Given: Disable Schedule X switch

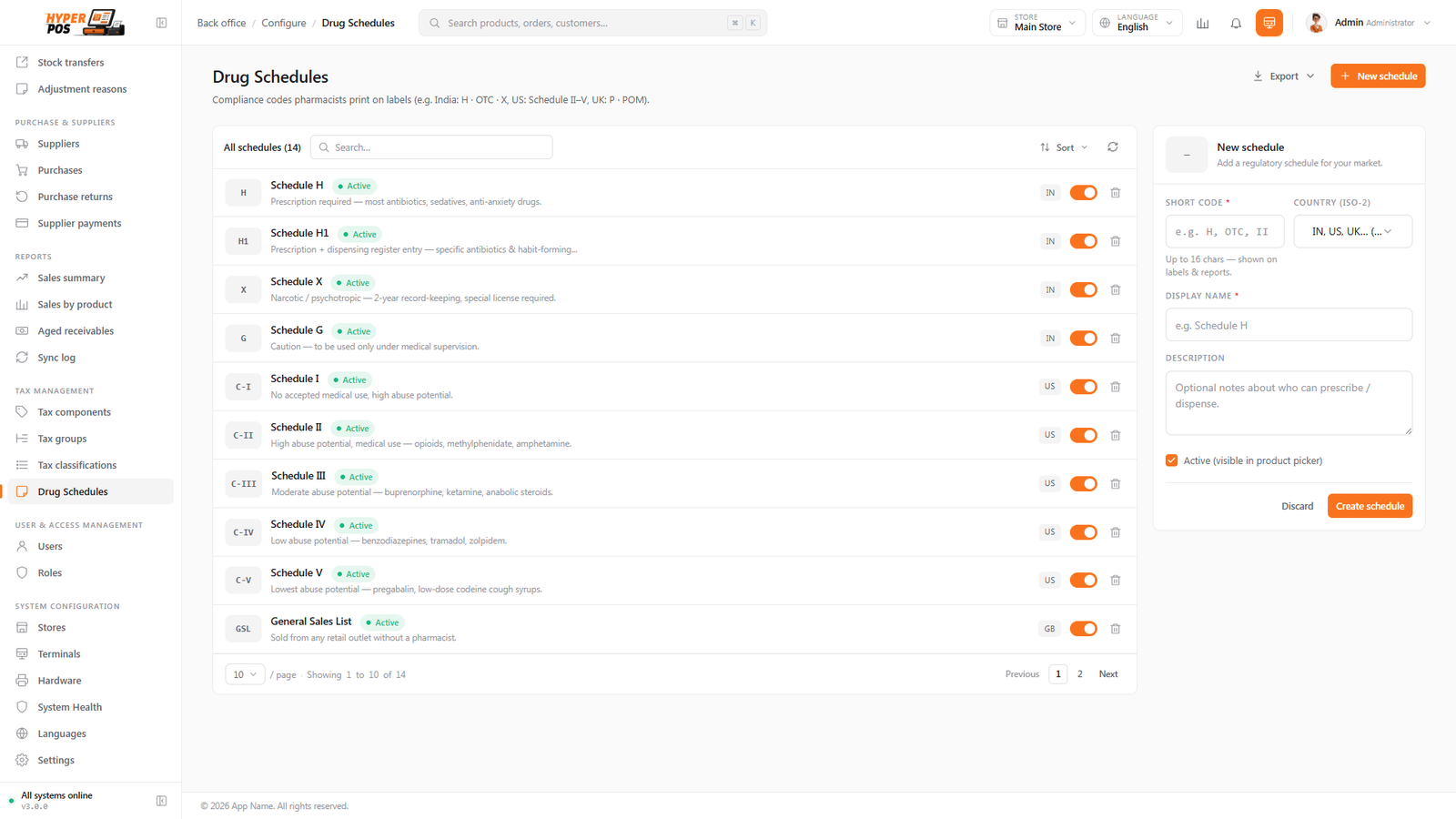Looking at the screenshot, I should (x=1083, y=289).
